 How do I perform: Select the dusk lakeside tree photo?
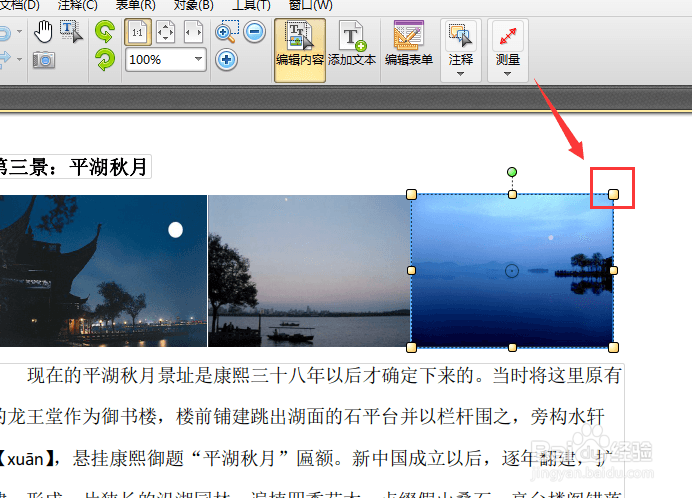point(309,271)
